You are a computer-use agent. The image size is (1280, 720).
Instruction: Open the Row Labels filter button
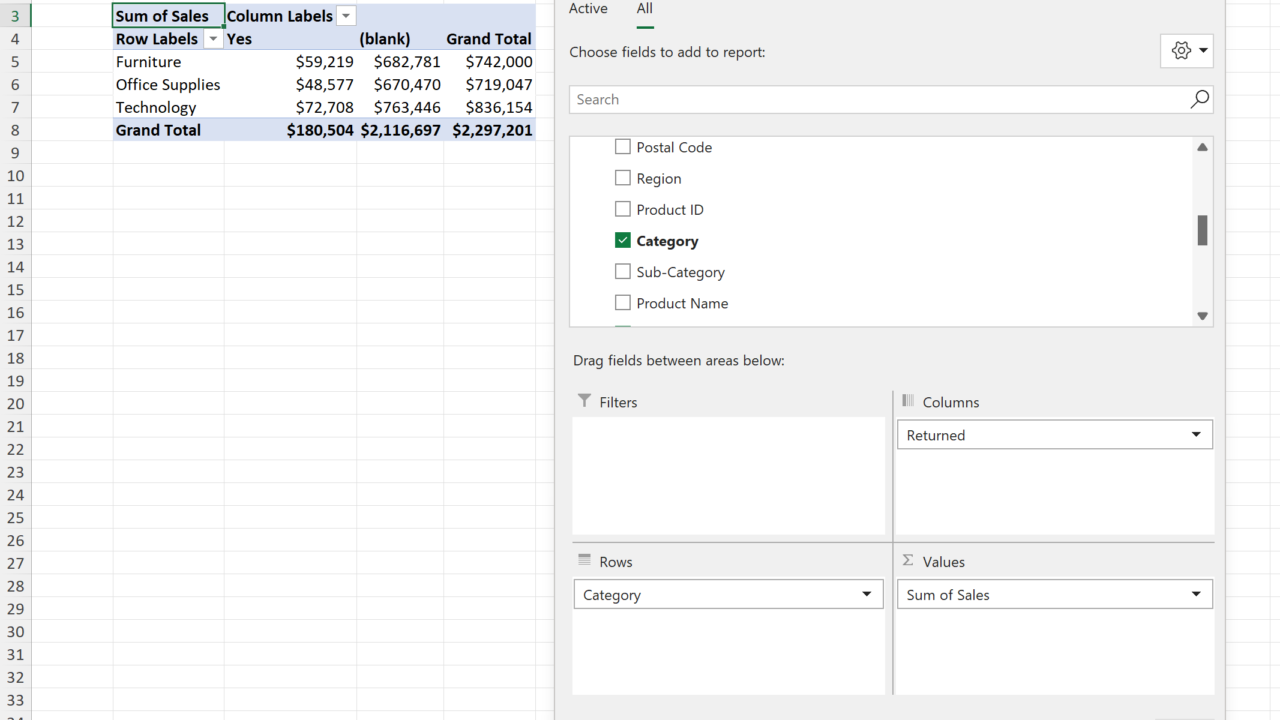pos(213,39)
